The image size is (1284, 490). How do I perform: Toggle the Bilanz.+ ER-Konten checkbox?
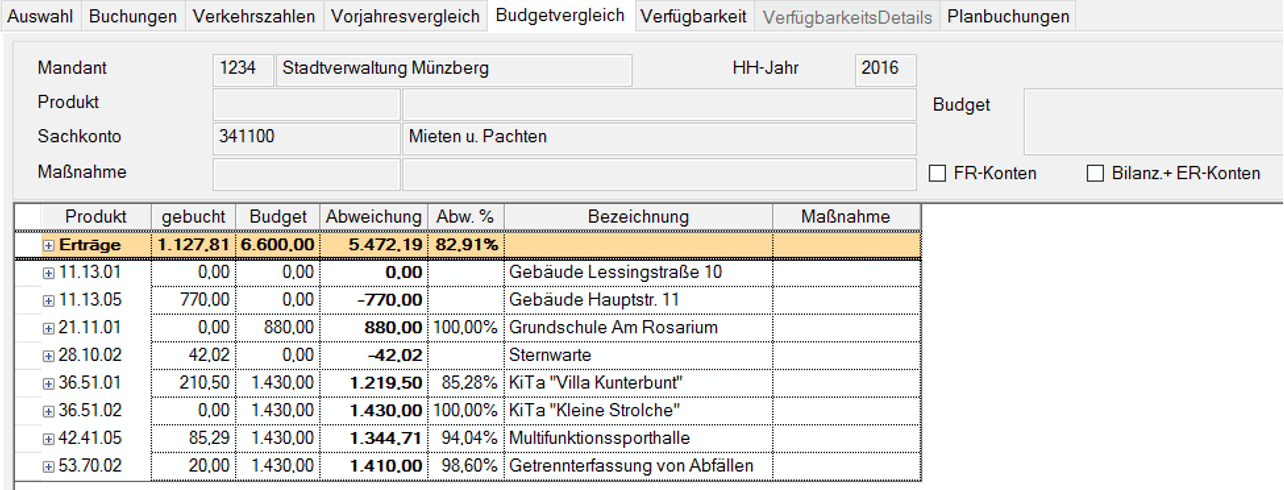pos(1095,174)
